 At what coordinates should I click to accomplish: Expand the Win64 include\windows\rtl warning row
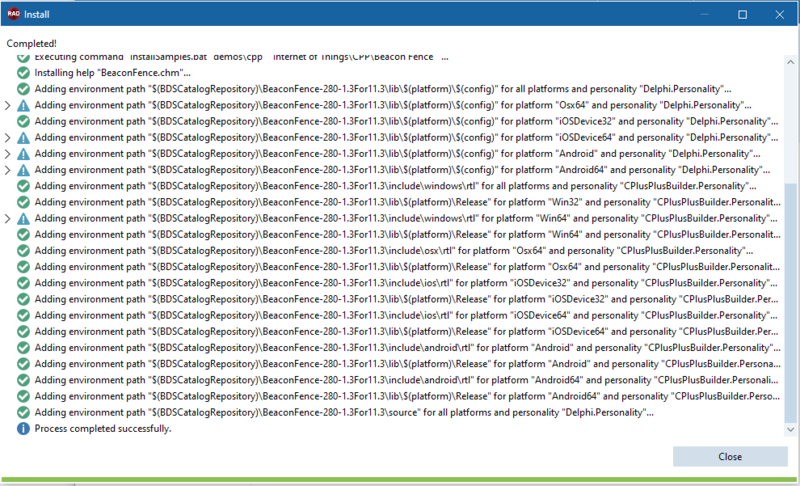point(7,219)
